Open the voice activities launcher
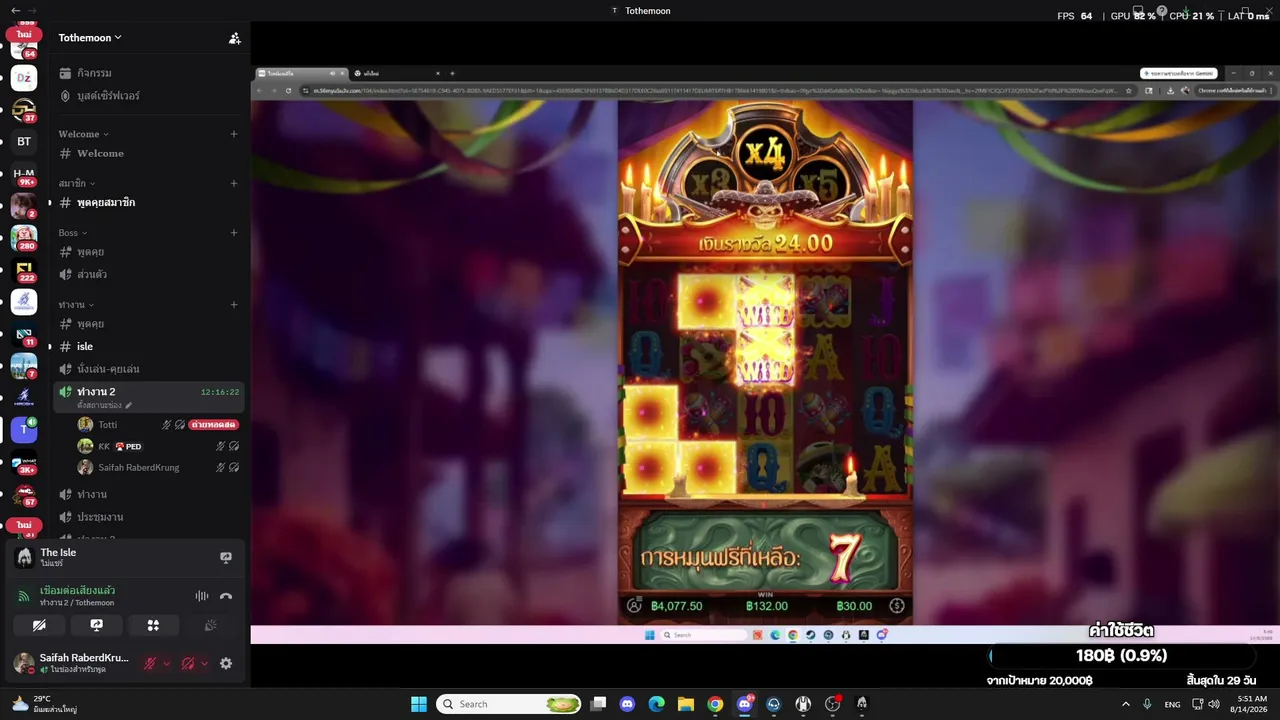This screenshot has width=1280, height=720. coord(153,625)
